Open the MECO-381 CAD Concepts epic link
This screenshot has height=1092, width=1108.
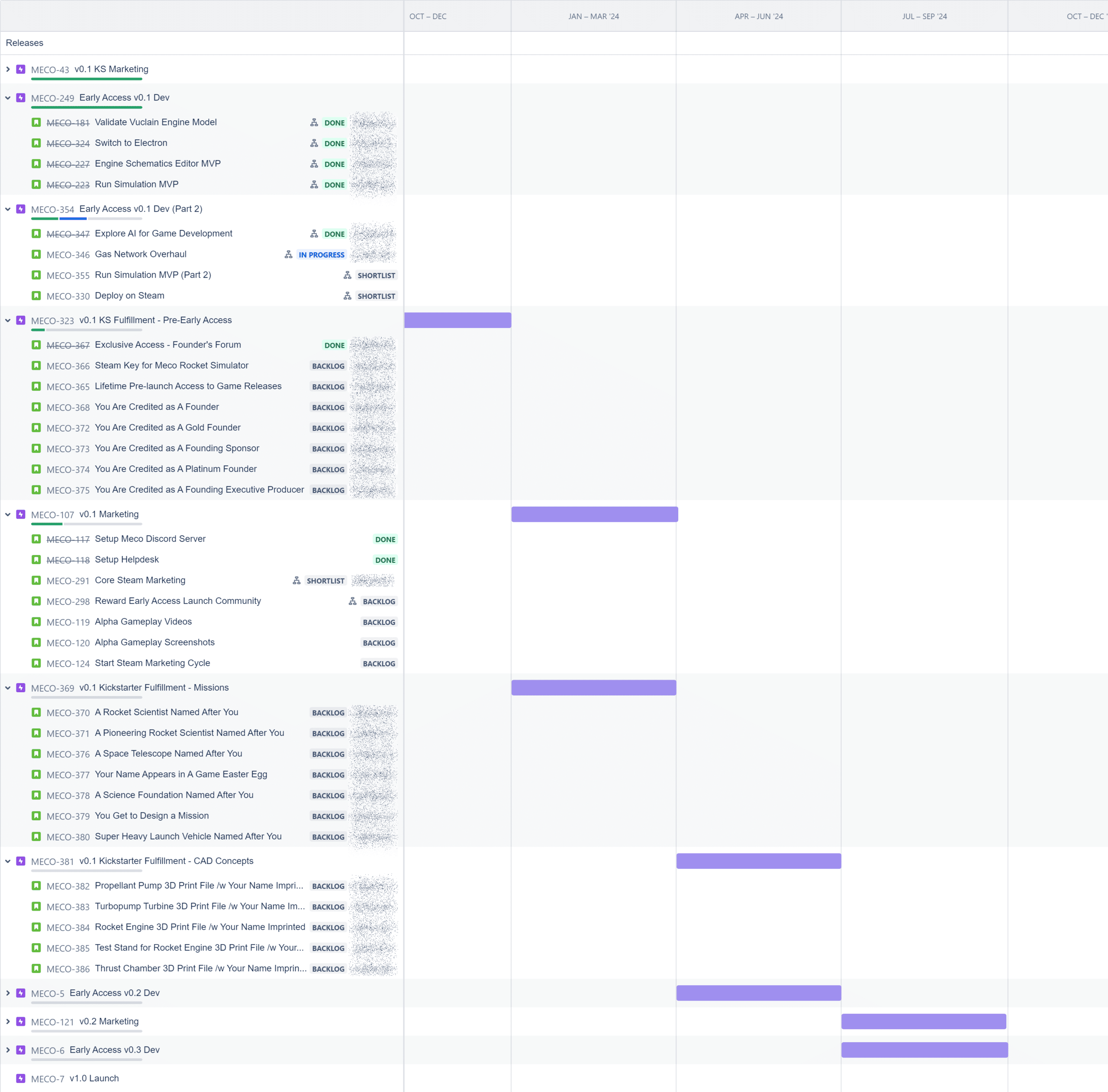pos(52,861)
